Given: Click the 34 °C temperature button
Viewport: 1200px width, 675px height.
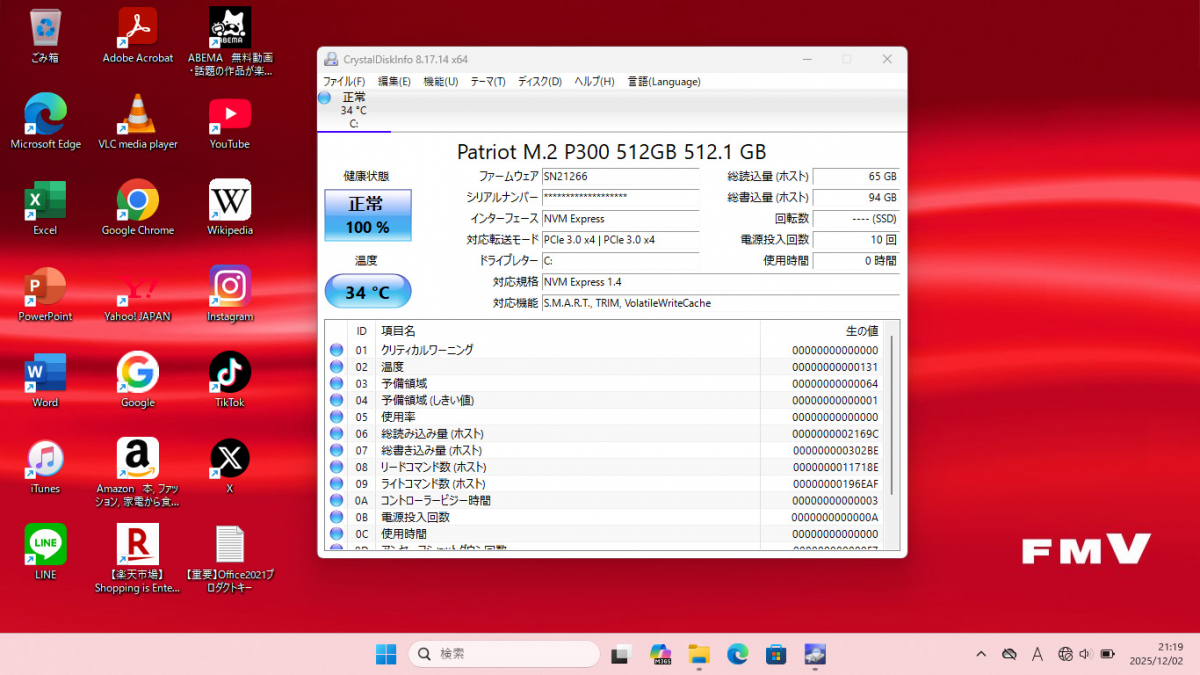Looking at the screenshot, I should click(x=367, y=290).
